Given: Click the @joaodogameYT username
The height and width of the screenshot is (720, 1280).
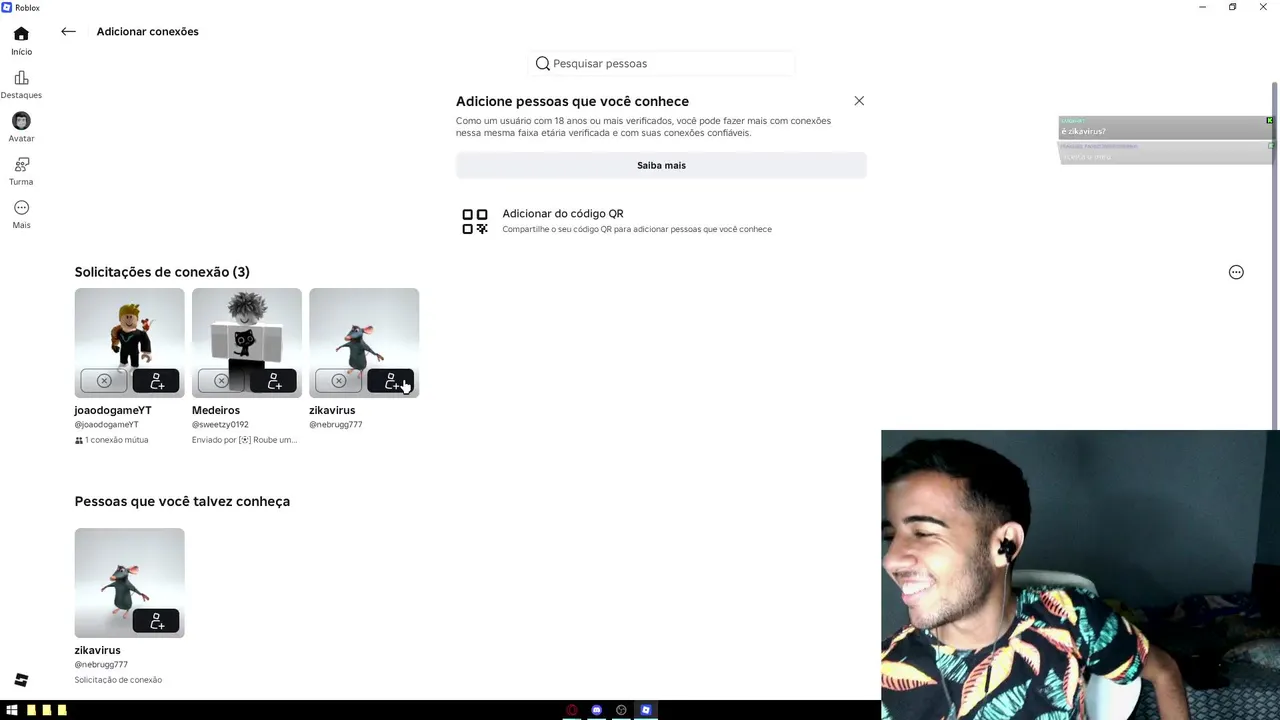Looking at the screenshot, I should (106, 425).
